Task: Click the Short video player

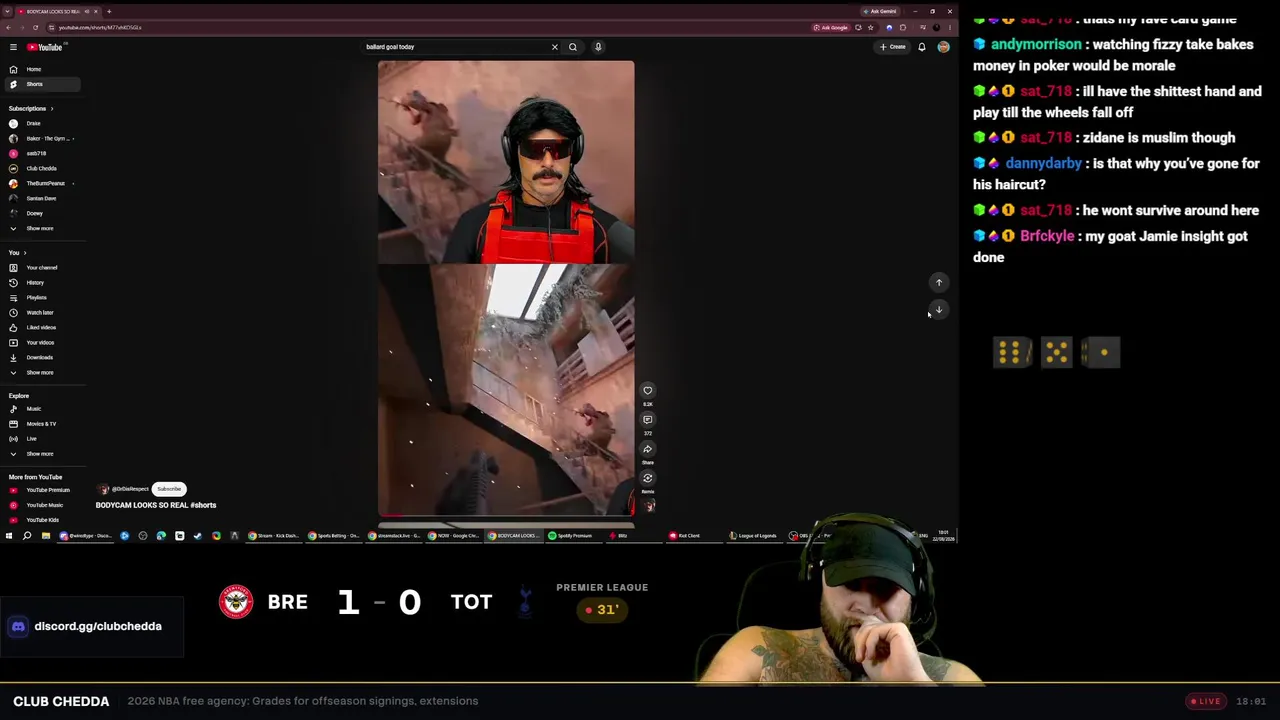Action: [506, 288]
